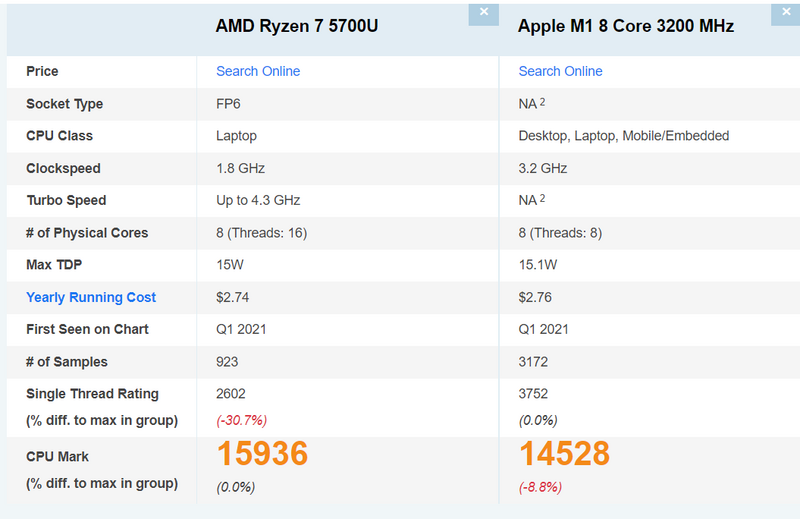Click the 15.1W TDP value
The width and height of the screenshot is (800, 519).
pyautogui.click(x=538, y=265)
